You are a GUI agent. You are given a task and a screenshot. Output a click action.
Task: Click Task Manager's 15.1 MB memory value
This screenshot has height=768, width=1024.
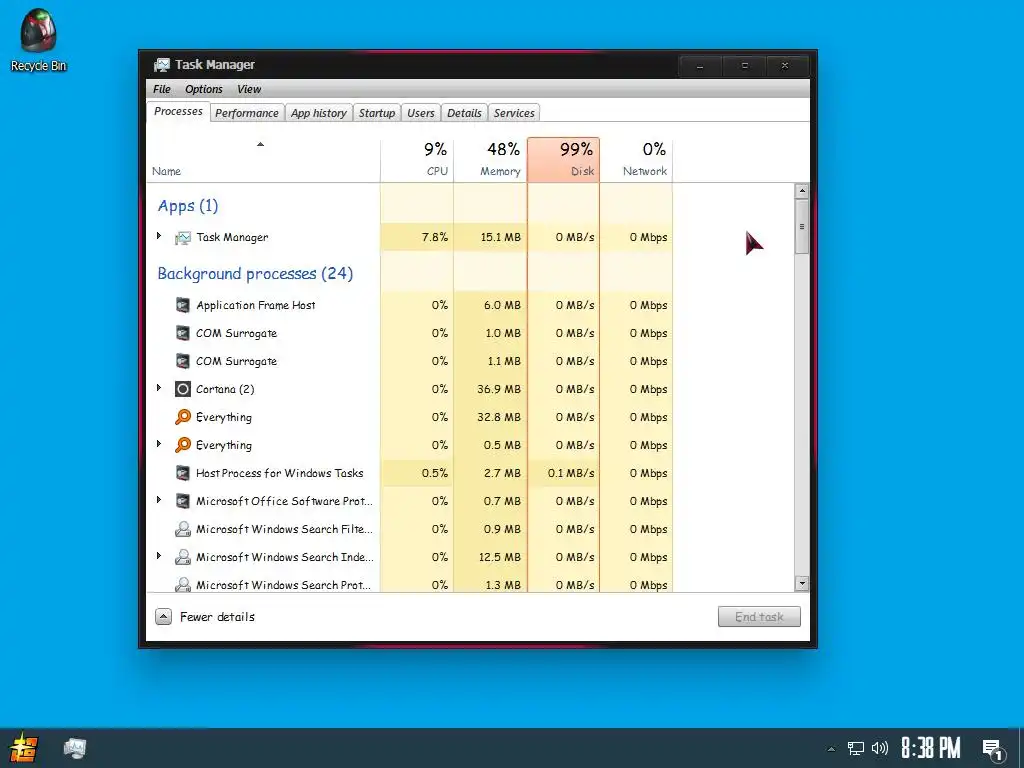pos(501,238)
